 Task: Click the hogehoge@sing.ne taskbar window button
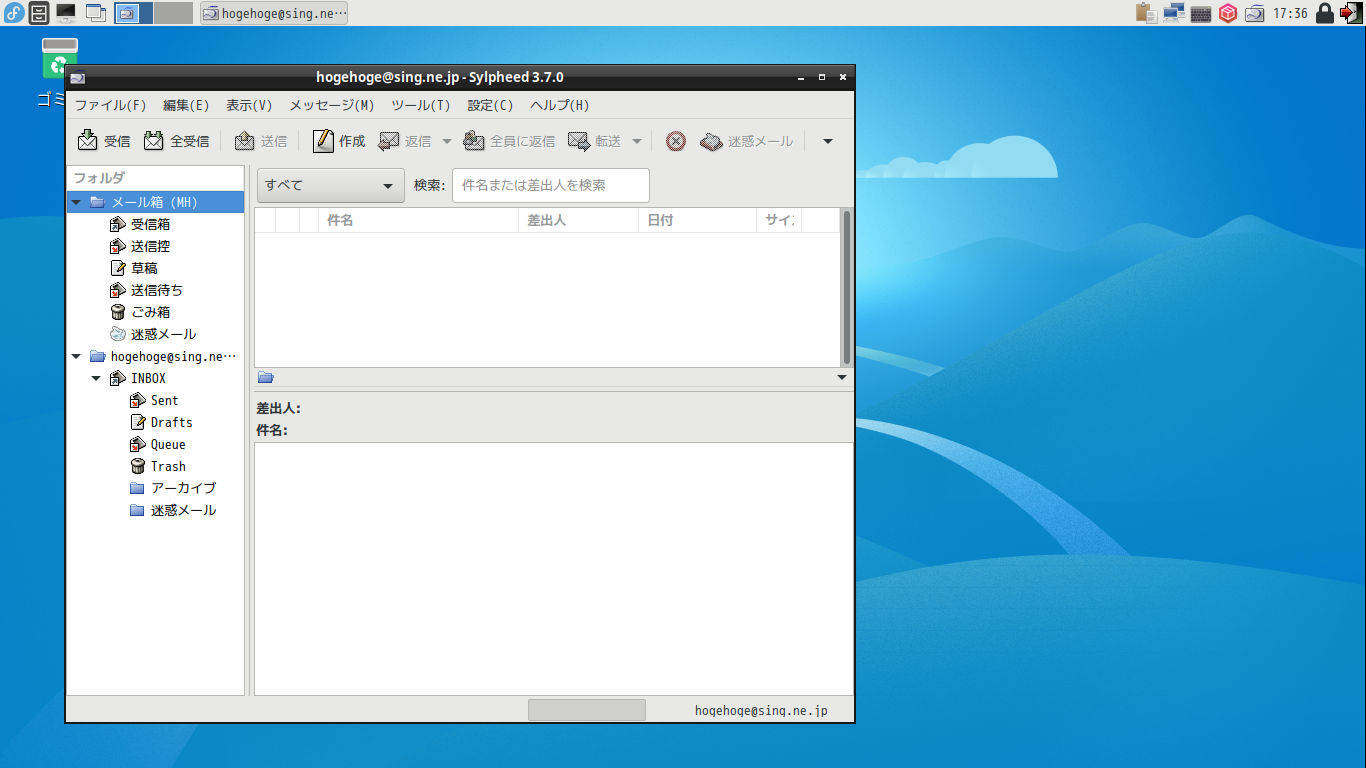[x=275, y=13]
